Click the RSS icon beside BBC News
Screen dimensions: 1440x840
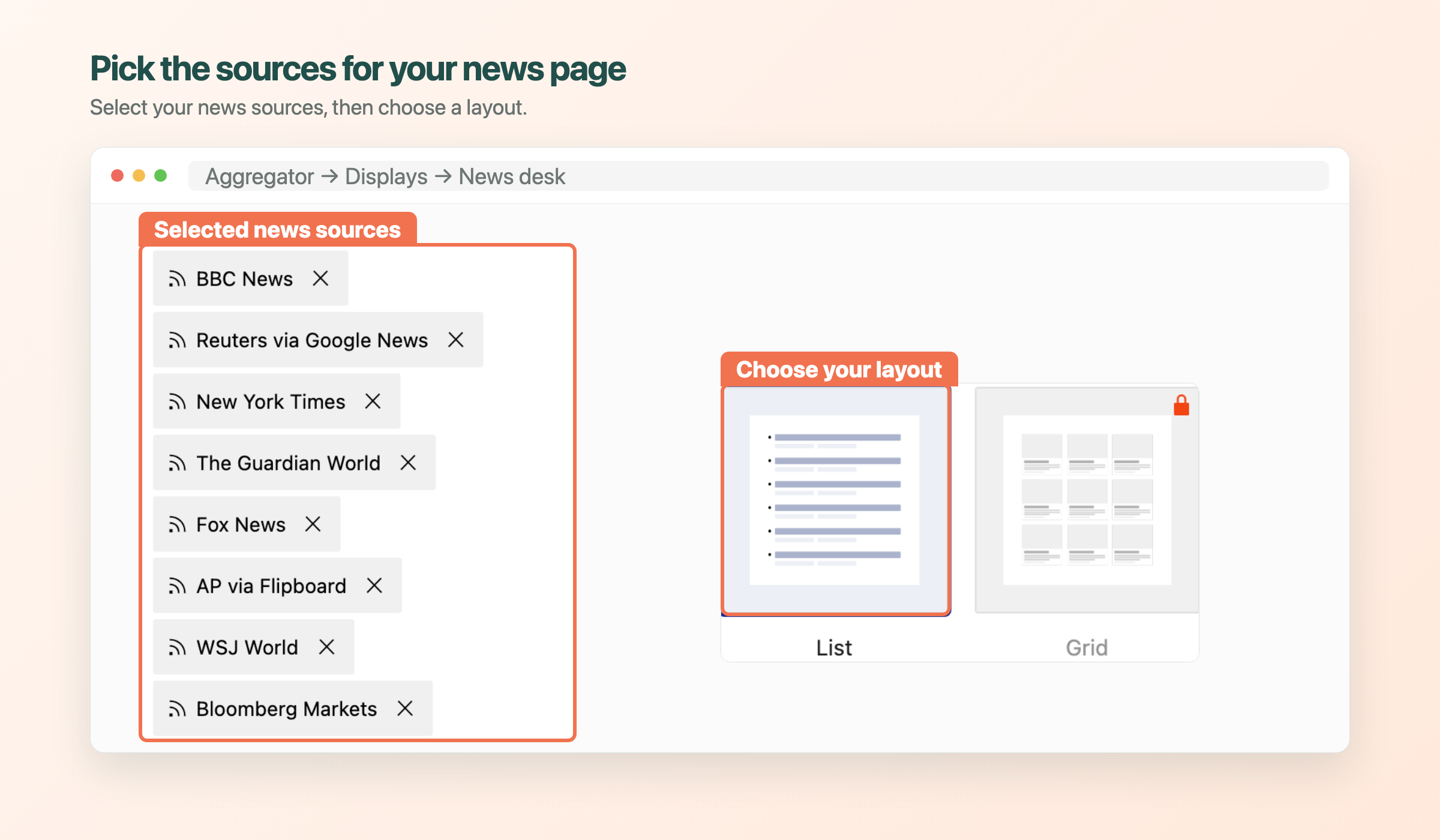coord(177,279)
